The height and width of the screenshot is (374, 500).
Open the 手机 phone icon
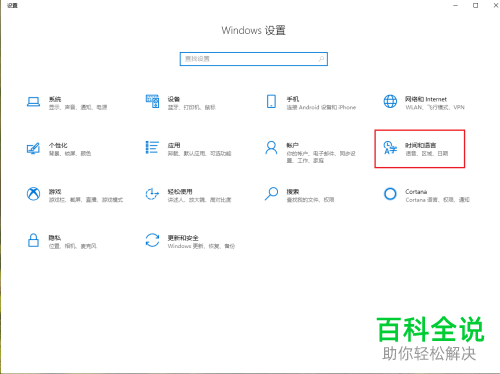tap(271, 101)
